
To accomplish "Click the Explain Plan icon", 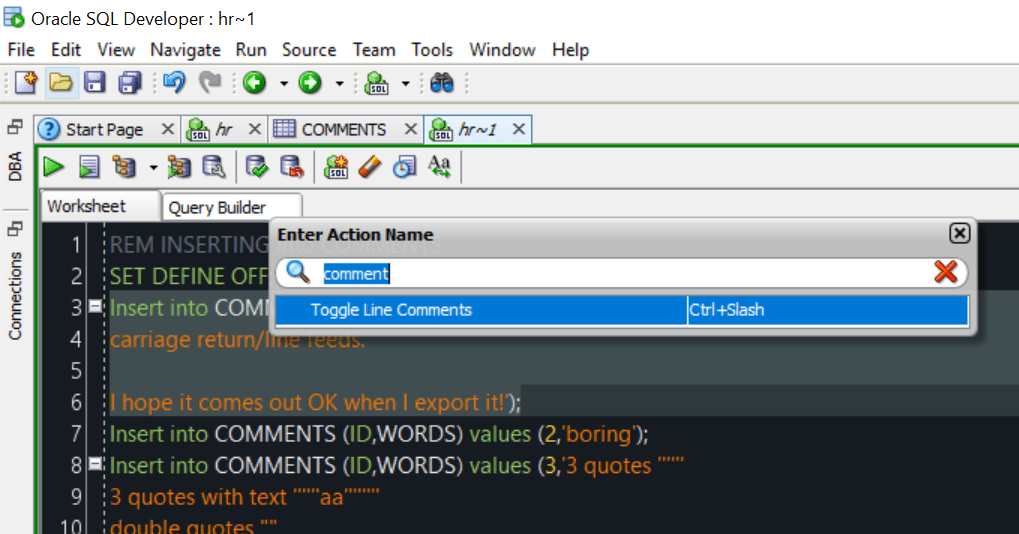I will (x=124, y=167).
